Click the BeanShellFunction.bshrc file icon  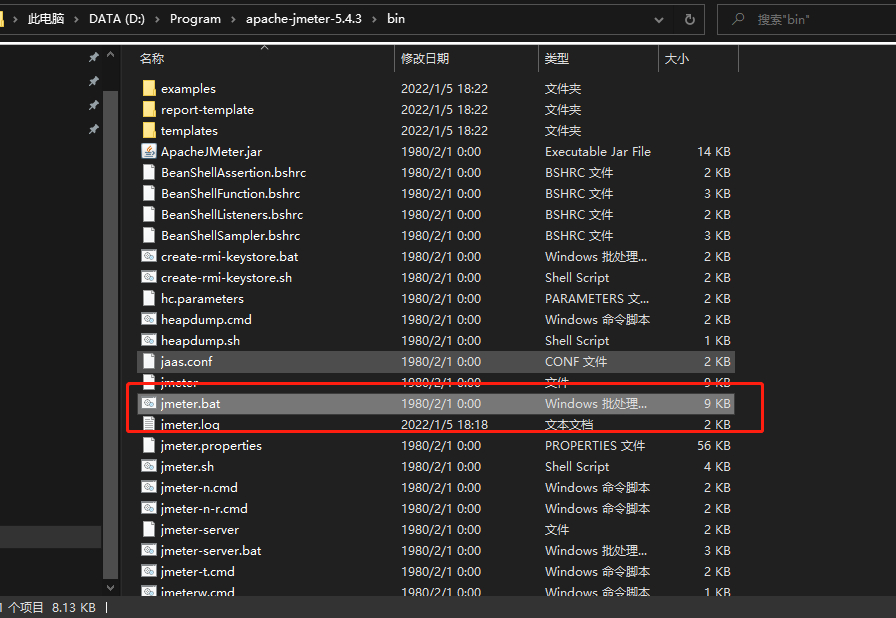pos(149,193)
